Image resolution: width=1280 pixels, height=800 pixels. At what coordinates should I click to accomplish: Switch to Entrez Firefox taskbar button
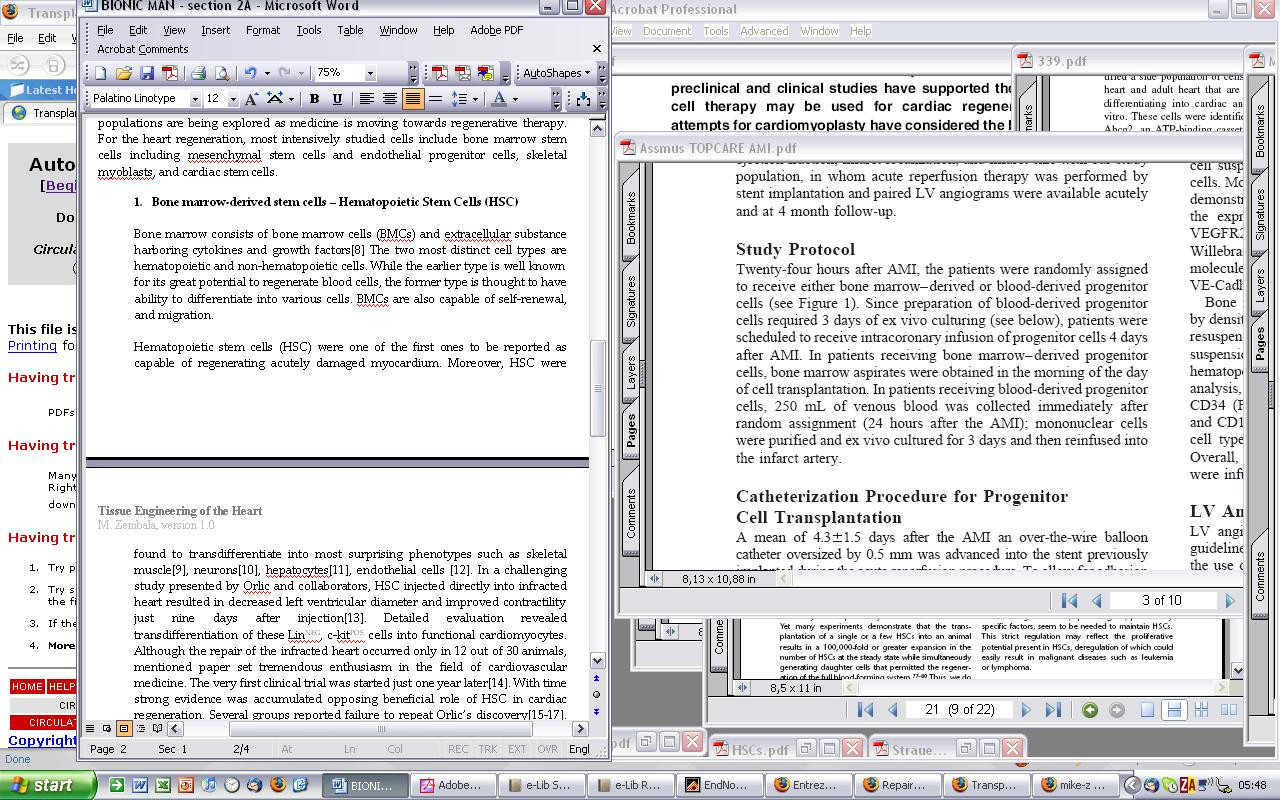coord(806,785)
